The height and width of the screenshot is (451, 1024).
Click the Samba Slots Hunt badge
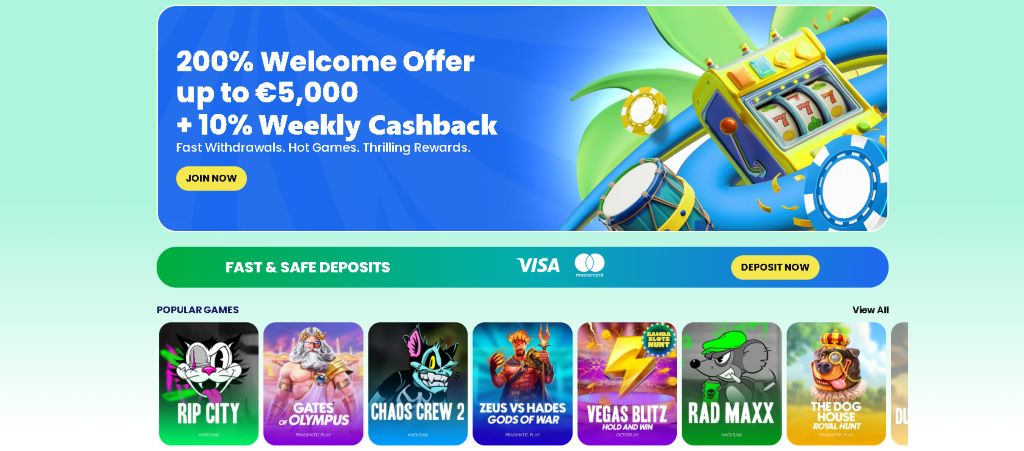pos(658,339)
